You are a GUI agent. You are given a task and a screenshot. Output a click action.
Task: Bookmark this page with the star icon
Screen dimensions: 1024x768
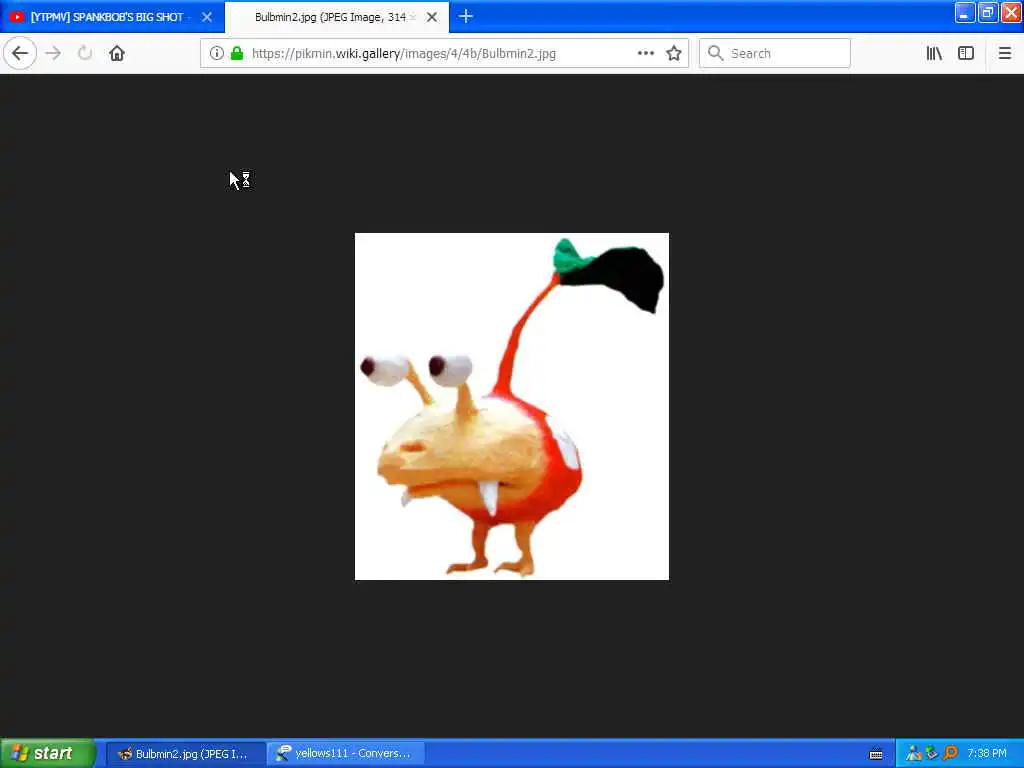674,53
